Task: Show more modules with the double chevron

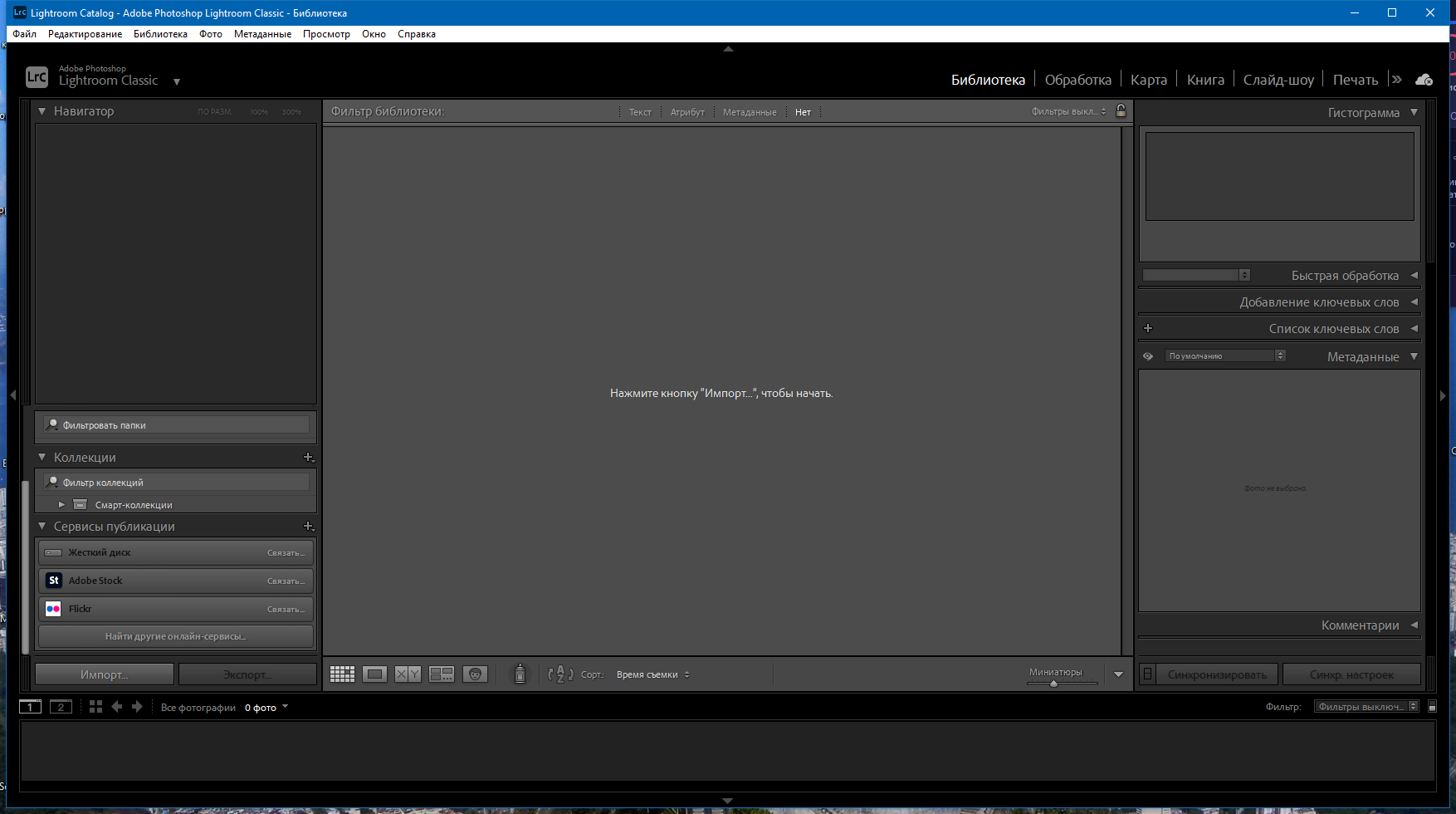Action: [x=1397, y=80]
